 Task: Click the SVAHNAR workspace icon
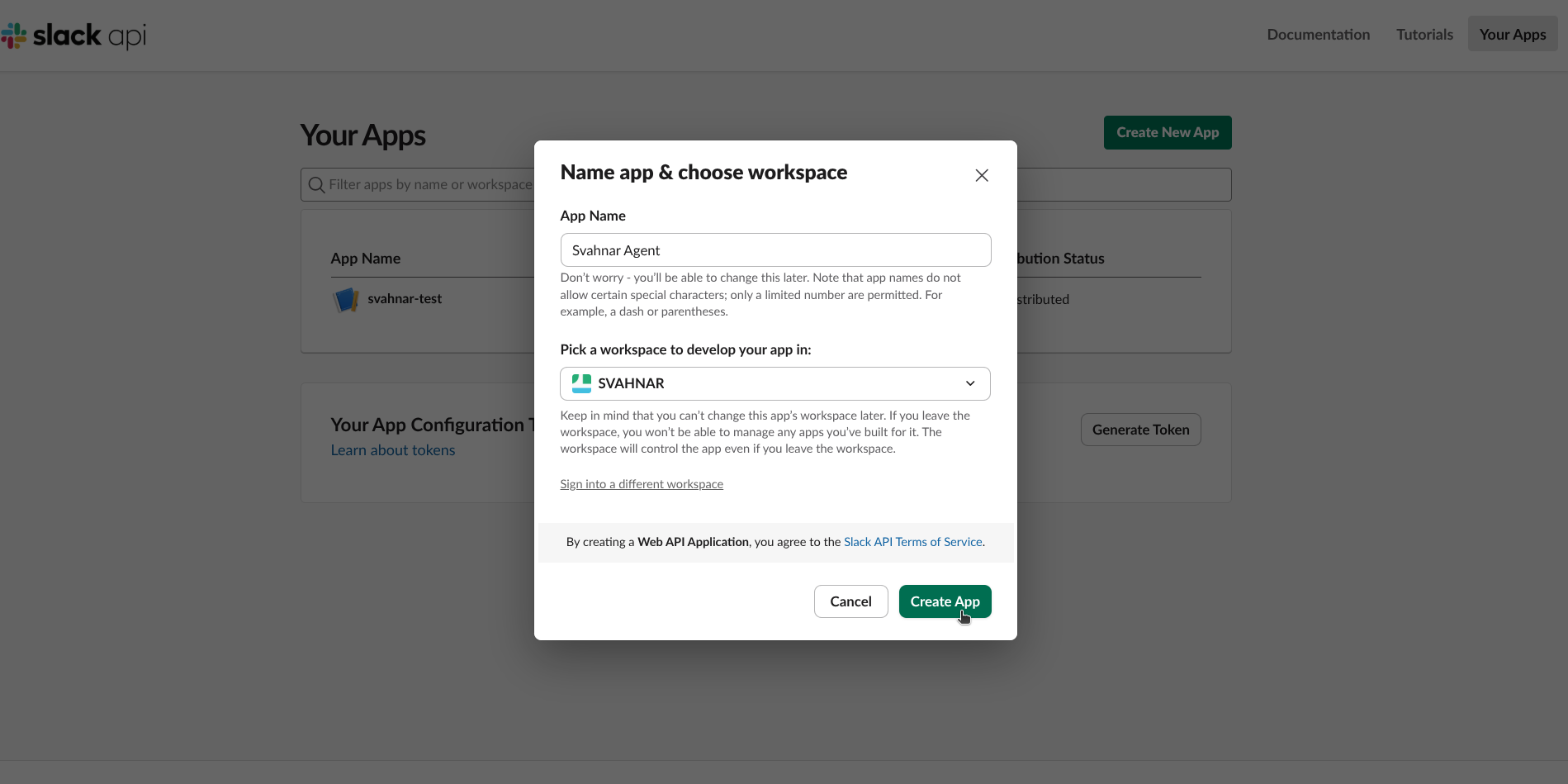click(581, 383)
